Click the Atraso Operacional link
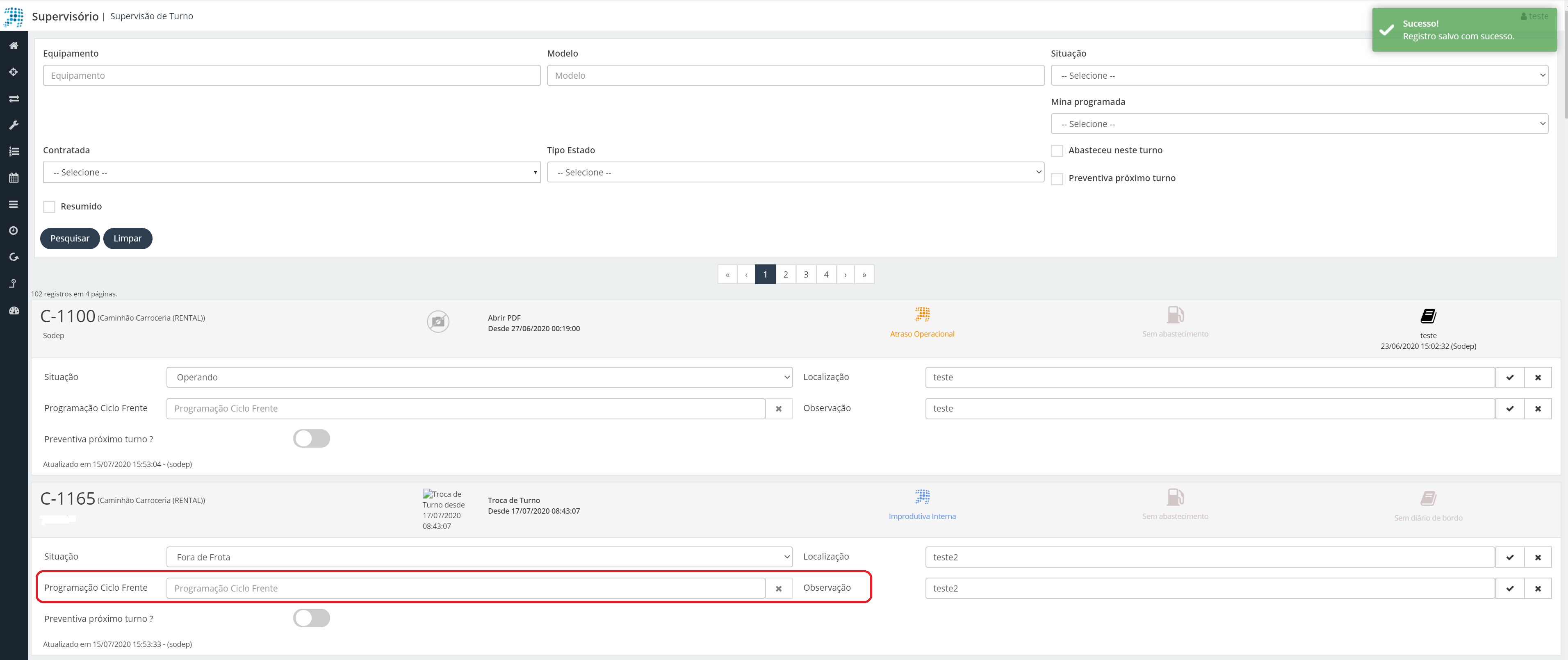1568x660 pixels. (x=922, y=334)
